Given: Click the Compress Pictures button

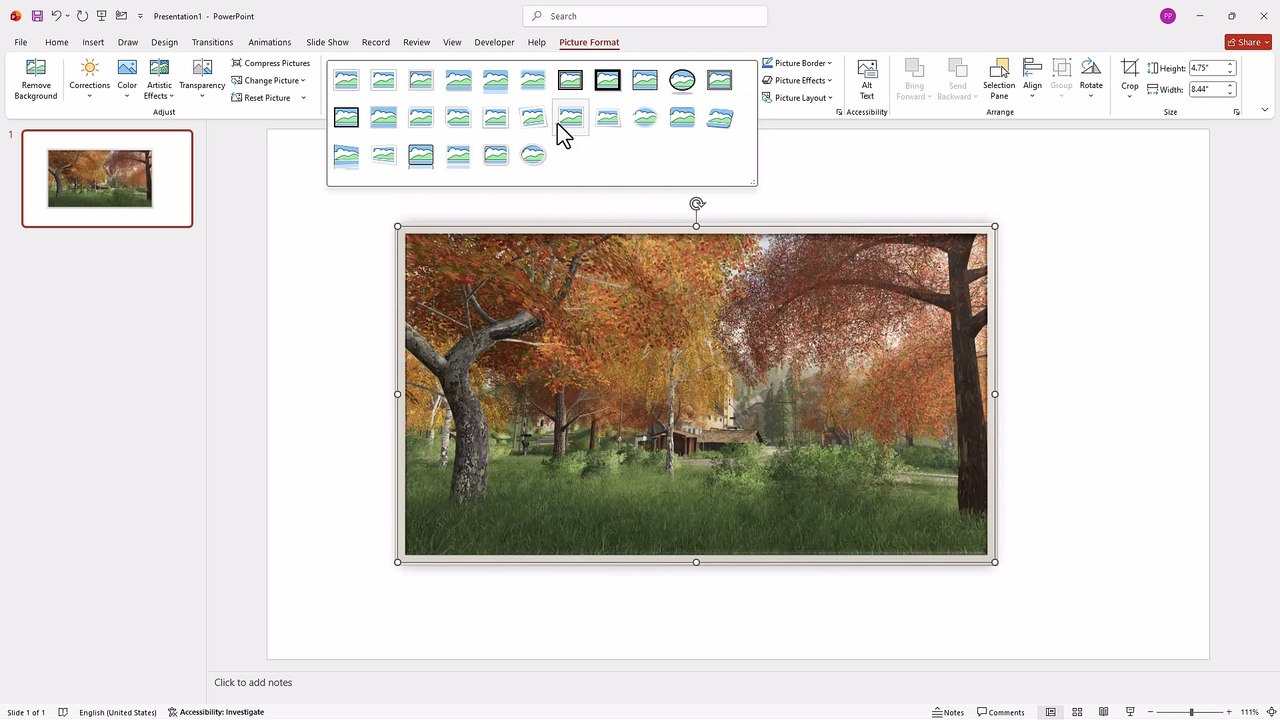Looking at the screenshot, I should coord(270,63).
